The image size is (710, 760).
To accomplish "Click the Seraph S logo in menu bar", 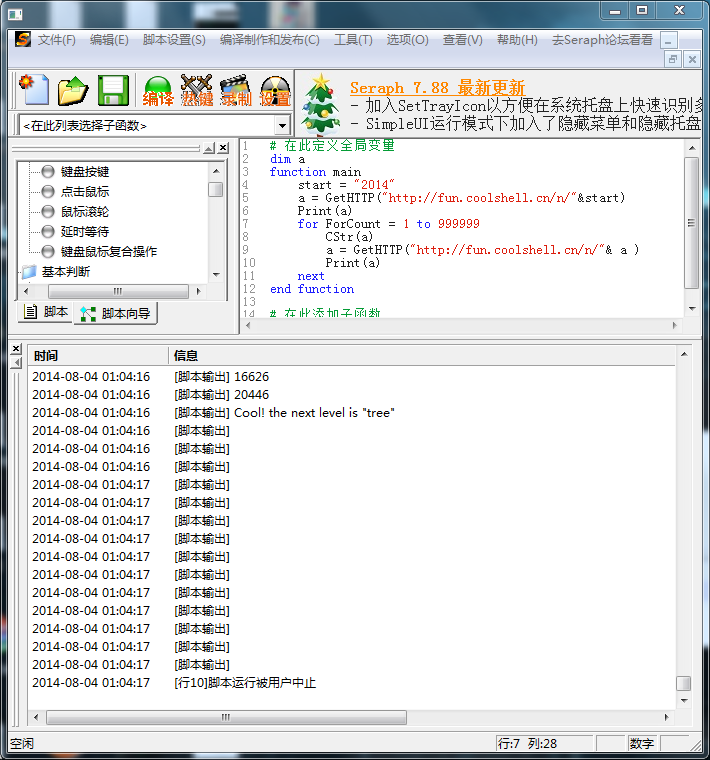I will pos(22,39).
